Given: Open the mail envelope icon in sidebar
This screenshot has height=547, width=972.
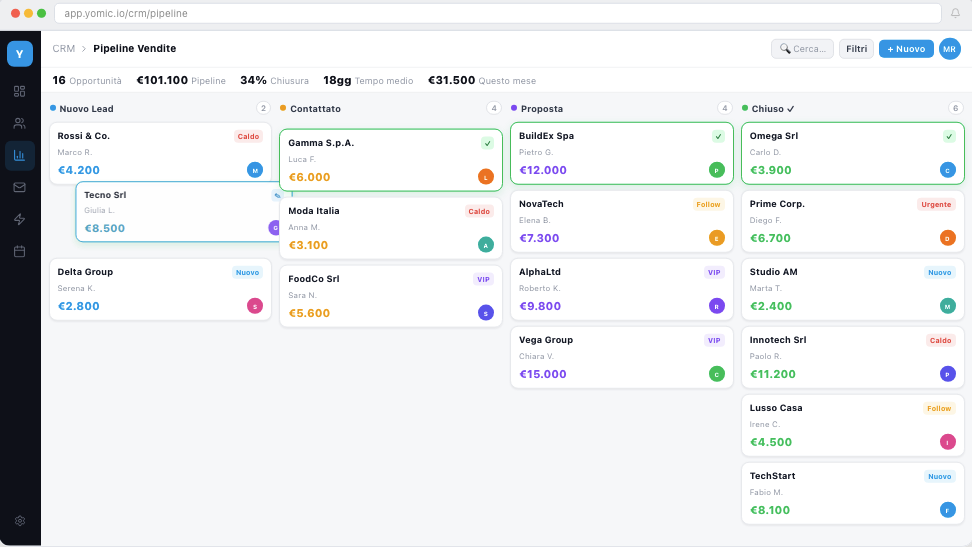Looking at the screenshot, I should coord(20,187).
